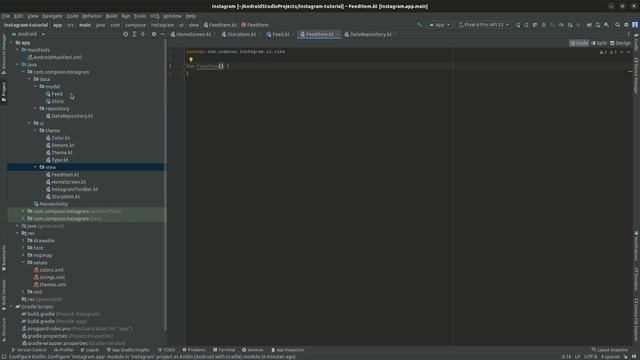The image size is (640, 360).
Task: Expand the mipmap folder under res
Action: coord(24,255)
